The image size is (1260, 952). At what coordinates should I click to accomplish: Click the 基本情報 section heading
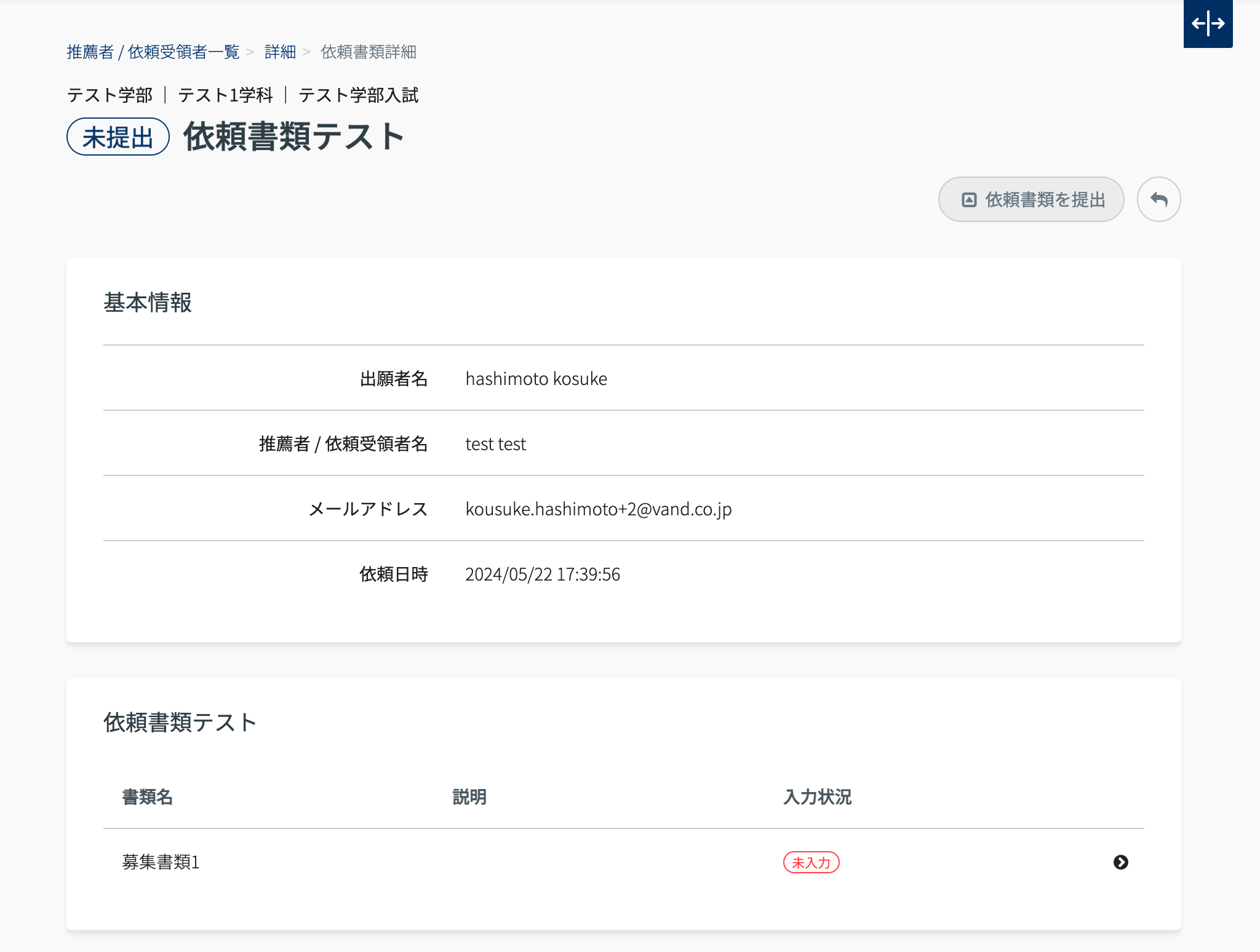pos(148,303)
